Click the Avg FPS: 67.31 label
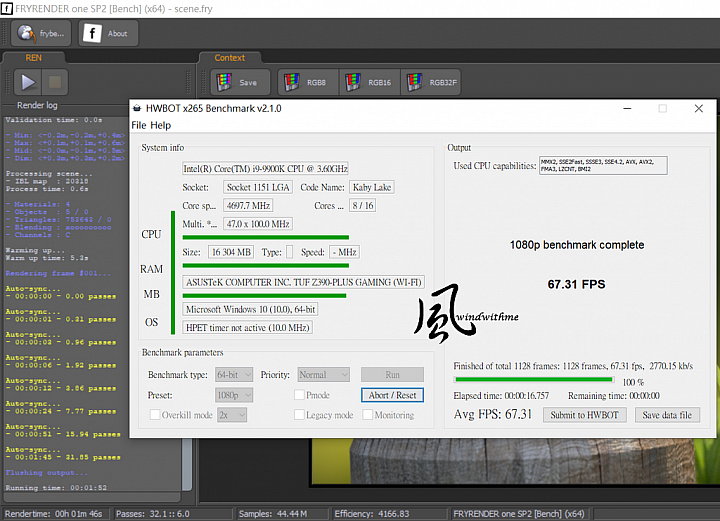This screenshot has height=521, width=720. [x=493, y=415]
